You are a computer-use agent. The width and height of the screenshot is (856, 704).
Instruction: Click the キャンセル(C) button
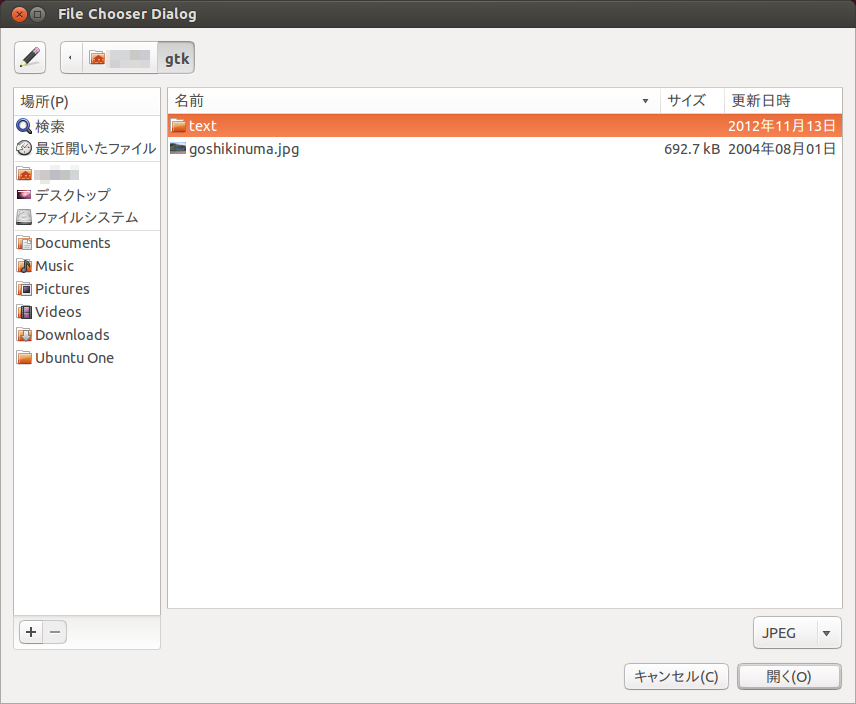(676, 677)
